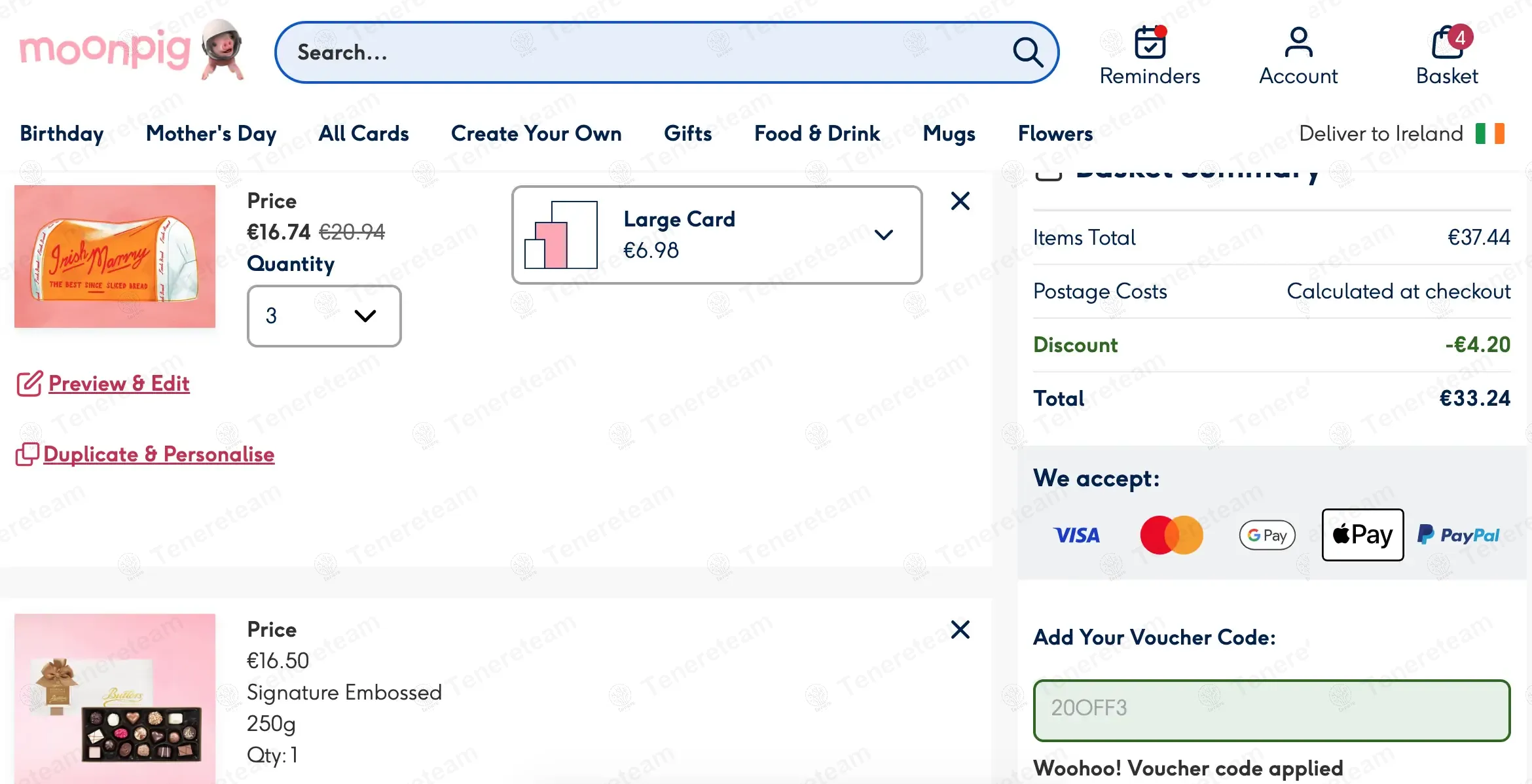Viewport: 1532px width, 784px height.
Task: Click into the voucher code field
Action: click(1271, 709)
